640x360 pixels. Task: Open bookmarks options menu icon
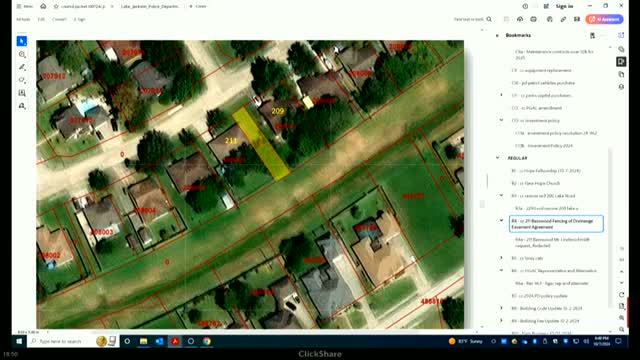592,36
